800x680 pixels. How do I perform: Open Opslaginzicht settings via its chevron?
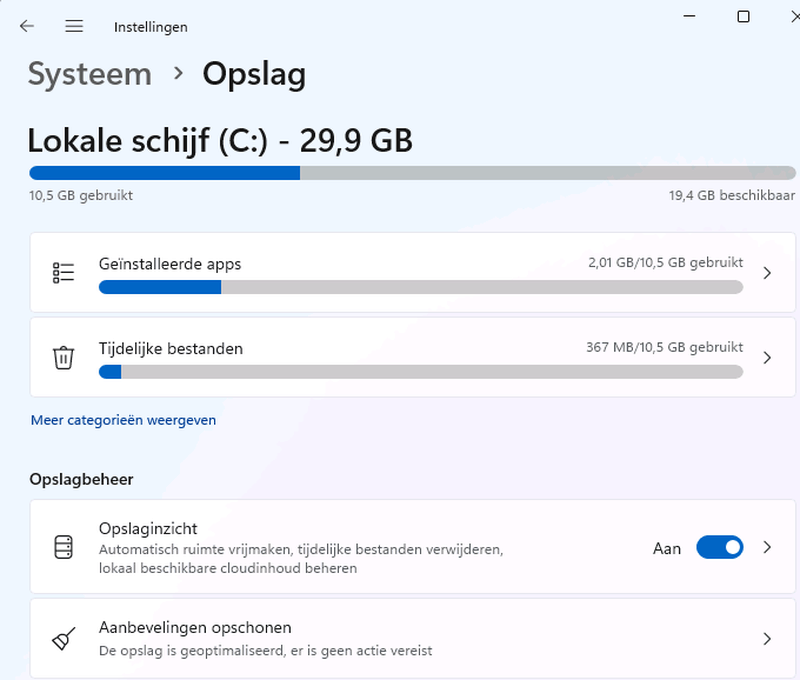tap(767, 547)
